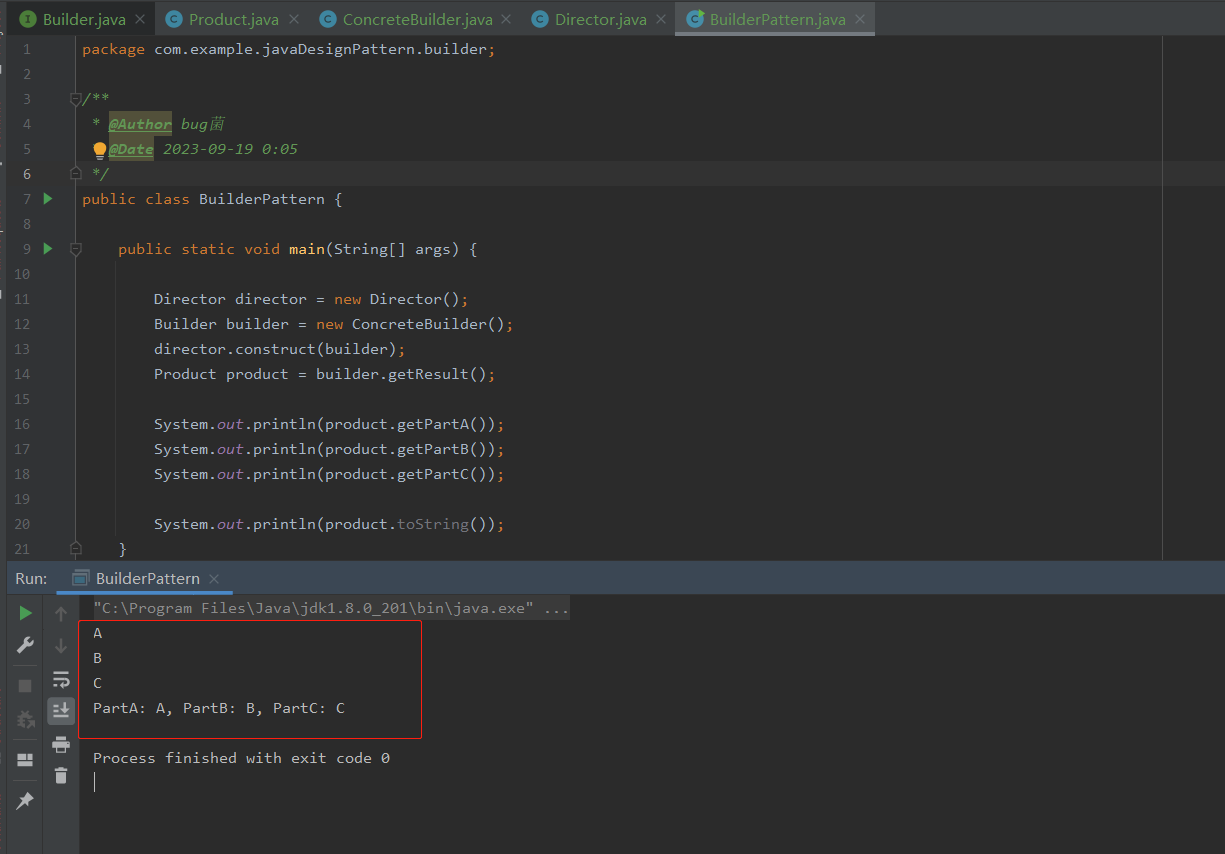Click the yellow intention lightbulb on line 5
The width and height of the screenshot is (1225, 854).
(x=99, y=150)
